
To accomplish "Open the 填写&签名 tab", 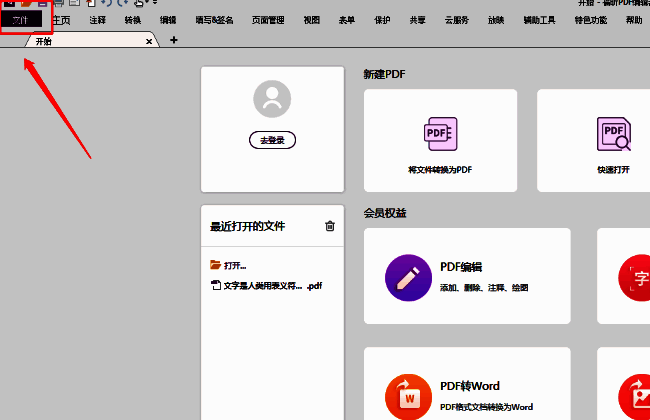I will tap(214, 20).
